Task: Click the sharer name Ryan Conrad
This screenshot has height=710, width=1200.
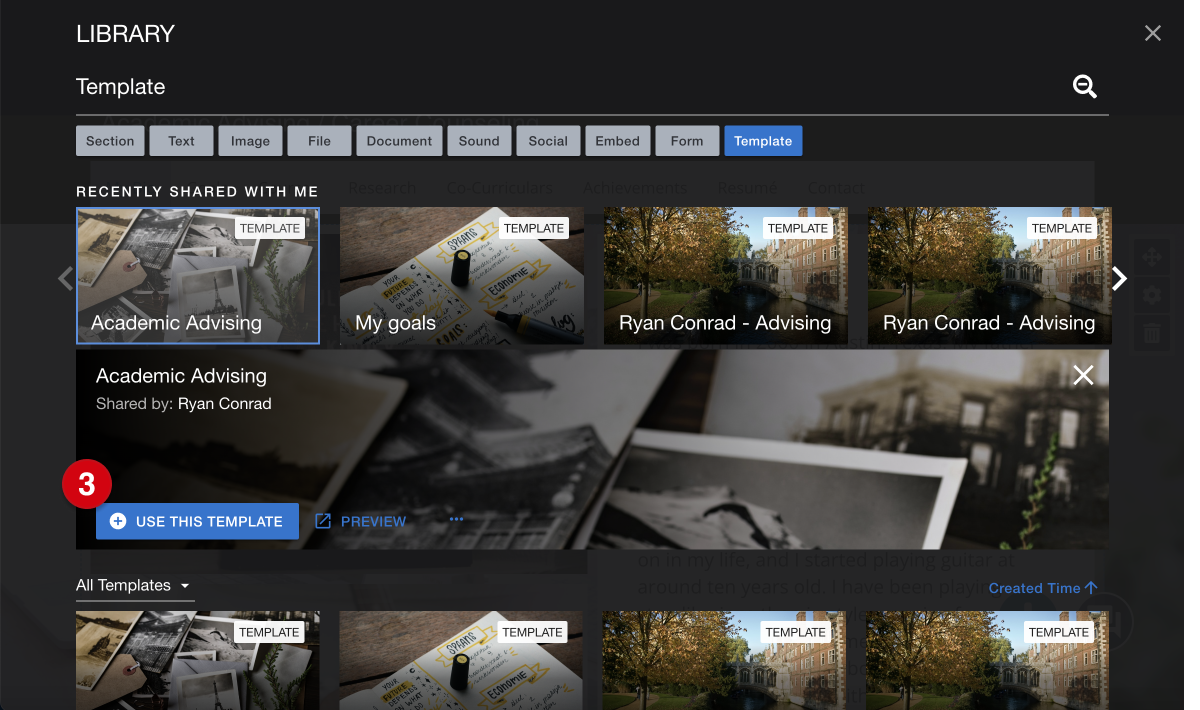Action: tap(225, 404)
